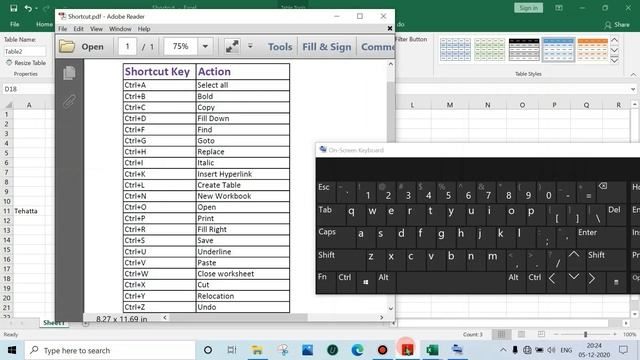The image size is (640, 360).
Task: Open the File menu in Adobe Reader
Action: 62,29
